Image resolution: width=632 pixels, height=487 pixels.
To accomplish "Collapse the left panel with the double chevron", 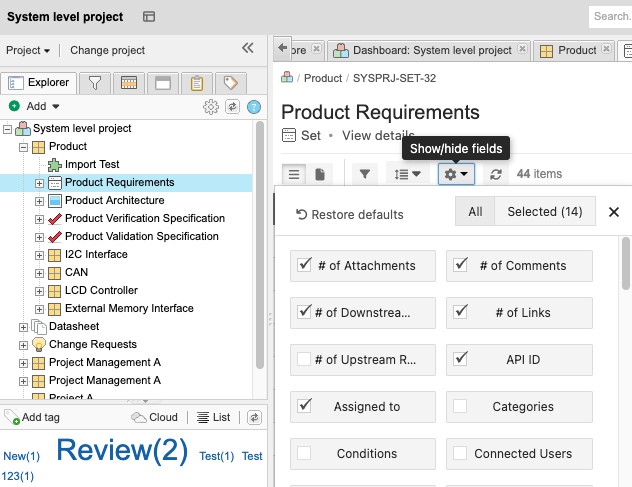I will tap(248, 49).
